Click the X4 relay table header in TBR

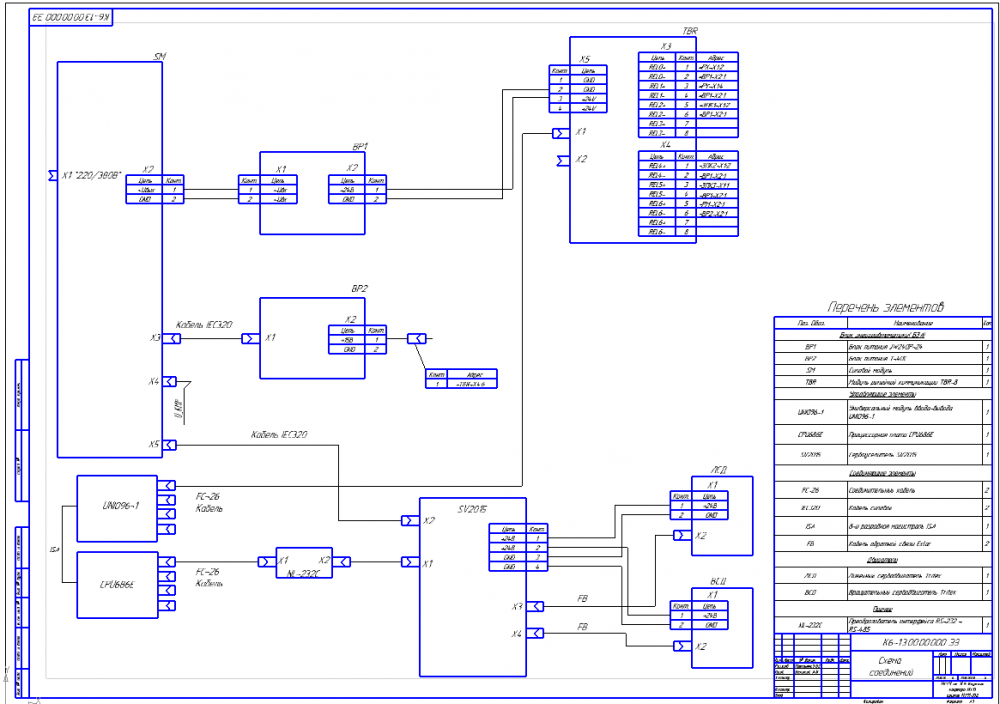(x=666, y=145)
